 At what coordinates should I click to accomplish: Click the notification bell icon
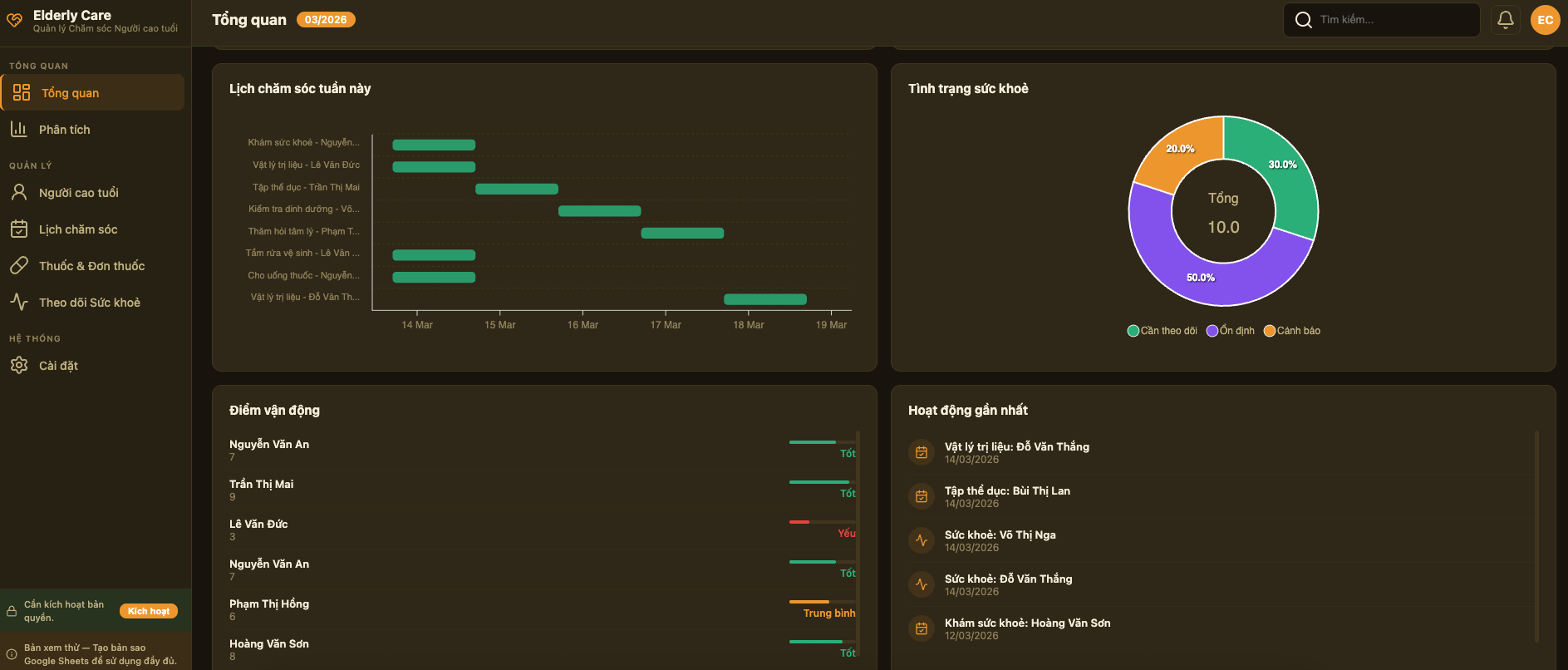pos(1505,20)
